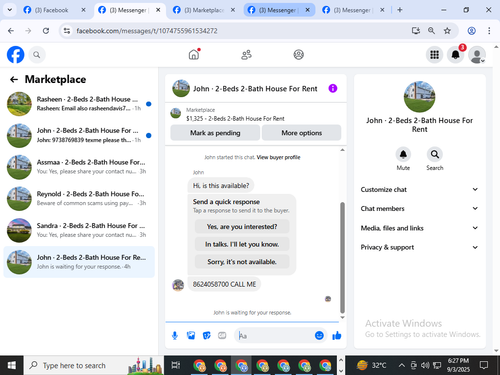Open the Windows notification center icon

(484, 365)
